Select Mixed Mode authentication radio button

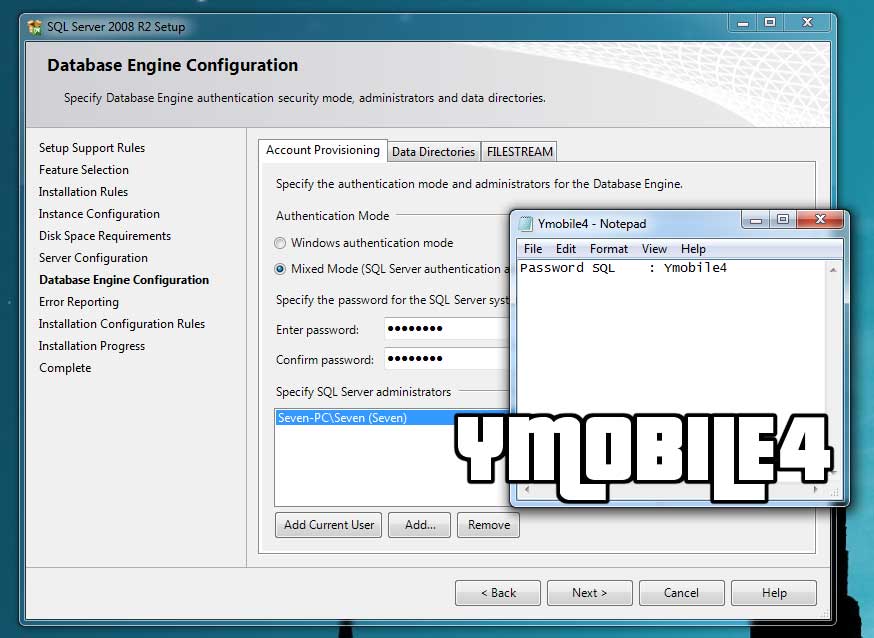(x=280, y=269)
